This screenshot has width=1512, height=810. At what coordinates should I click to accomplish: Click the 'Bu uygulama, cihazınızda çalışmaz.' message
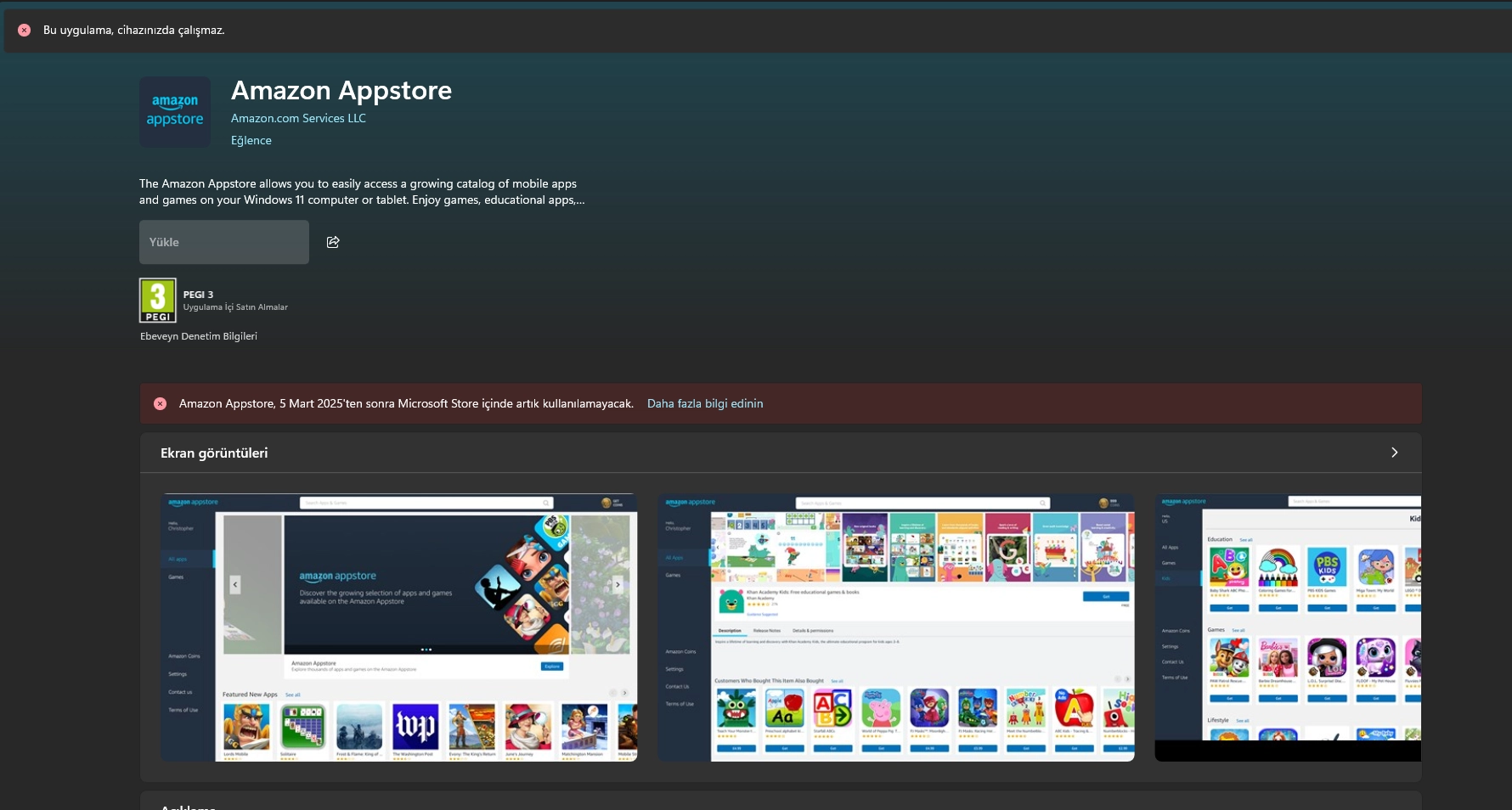[x=134, y=30]
